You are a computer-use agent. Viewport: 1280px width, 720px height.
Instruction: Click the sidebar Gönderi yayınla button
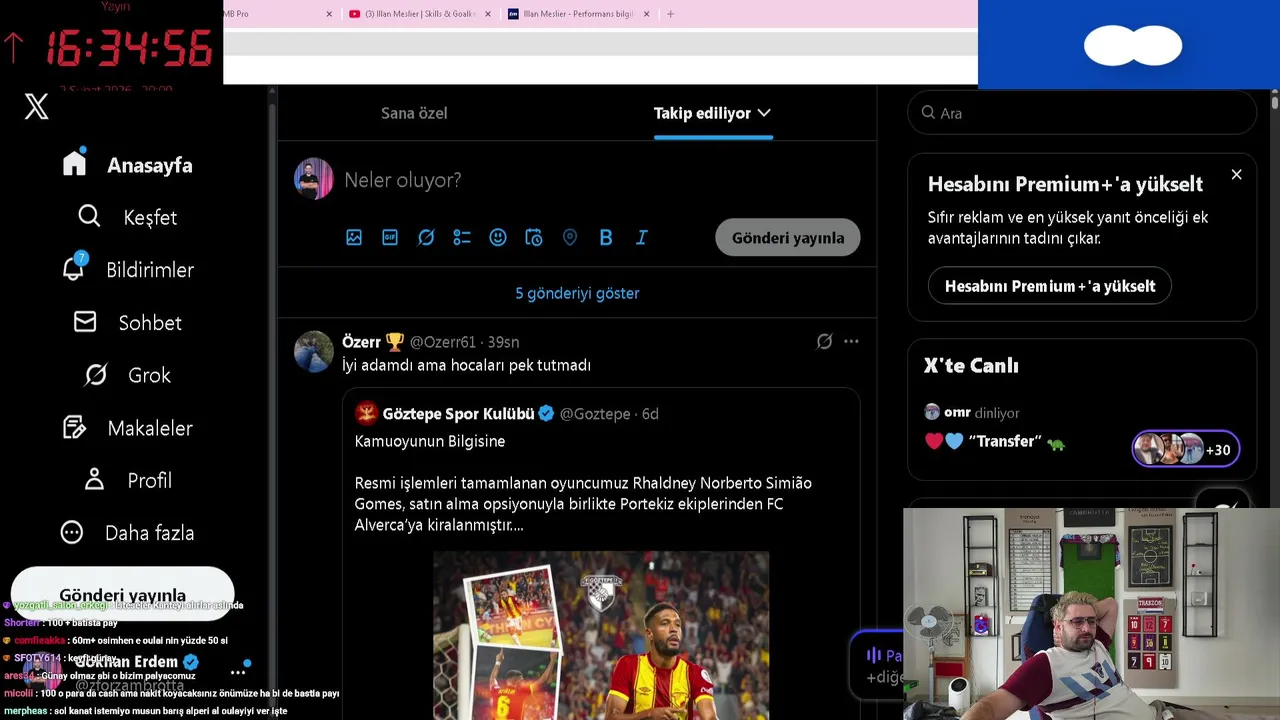tap(122, 595)
